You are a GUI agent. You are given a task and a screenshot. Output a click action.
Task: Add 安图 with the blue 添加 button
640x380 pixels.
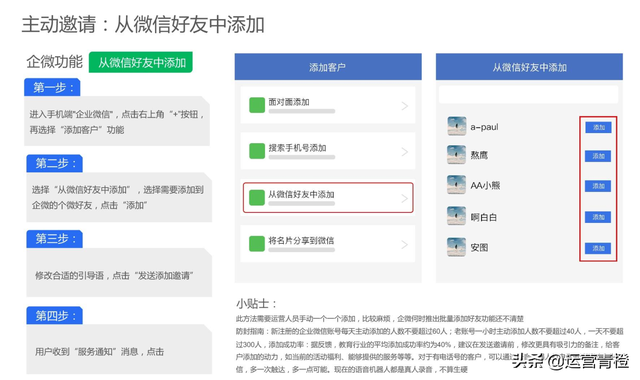598,248
